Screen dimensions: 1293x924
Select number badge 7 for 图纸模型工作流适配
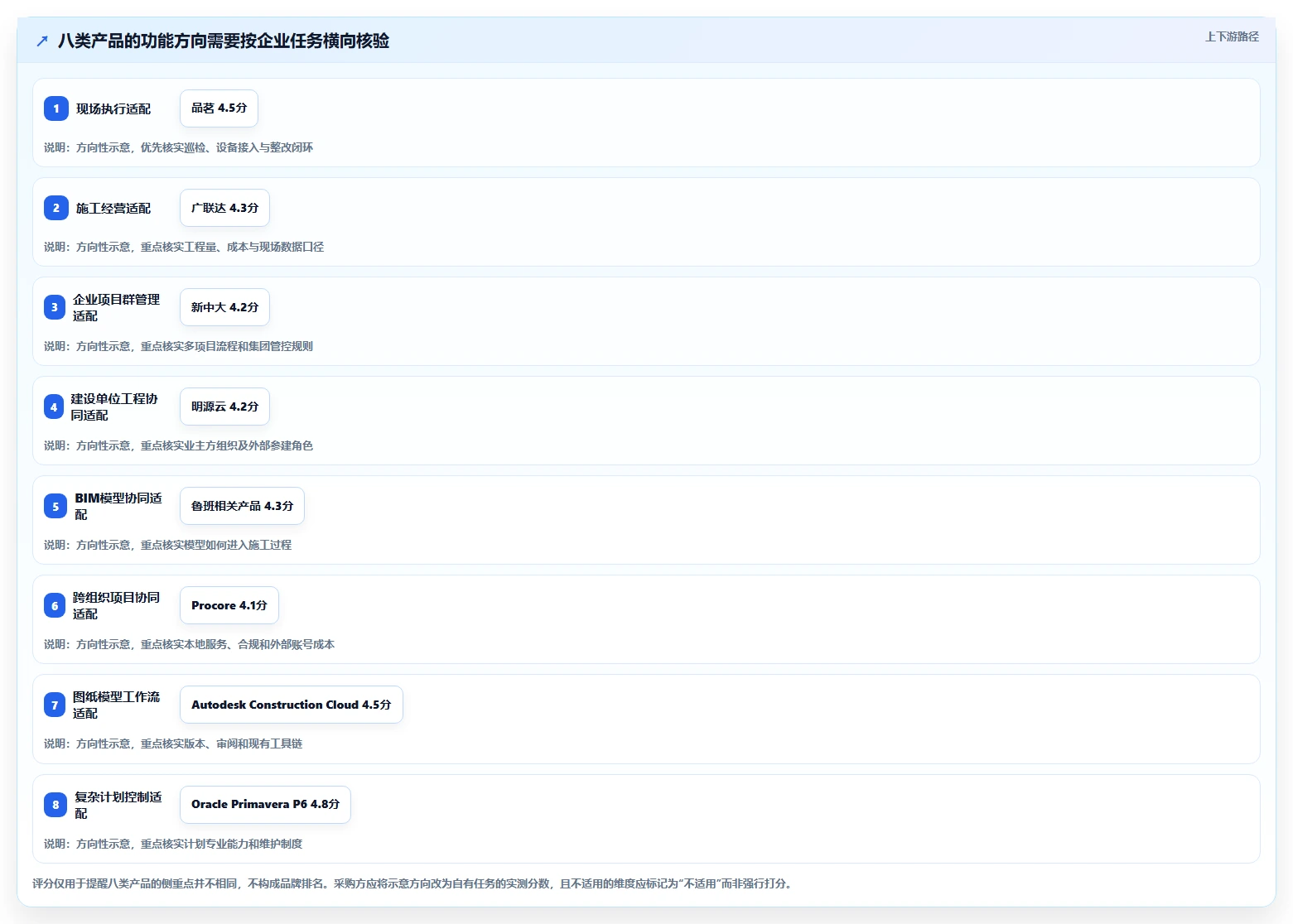[x=55, y=705]
